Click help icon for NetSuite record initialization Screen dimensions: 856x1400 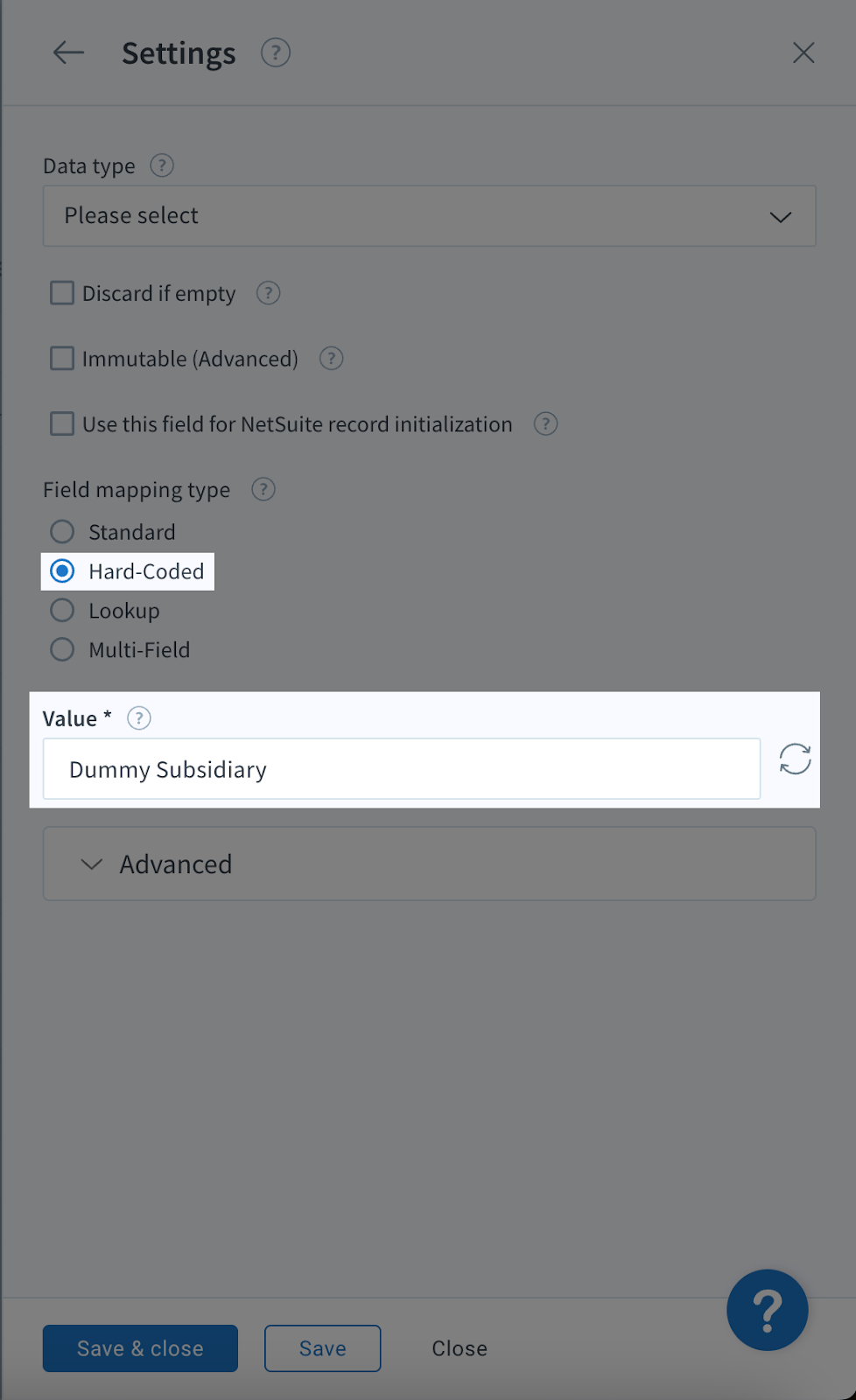coord(545,423)
